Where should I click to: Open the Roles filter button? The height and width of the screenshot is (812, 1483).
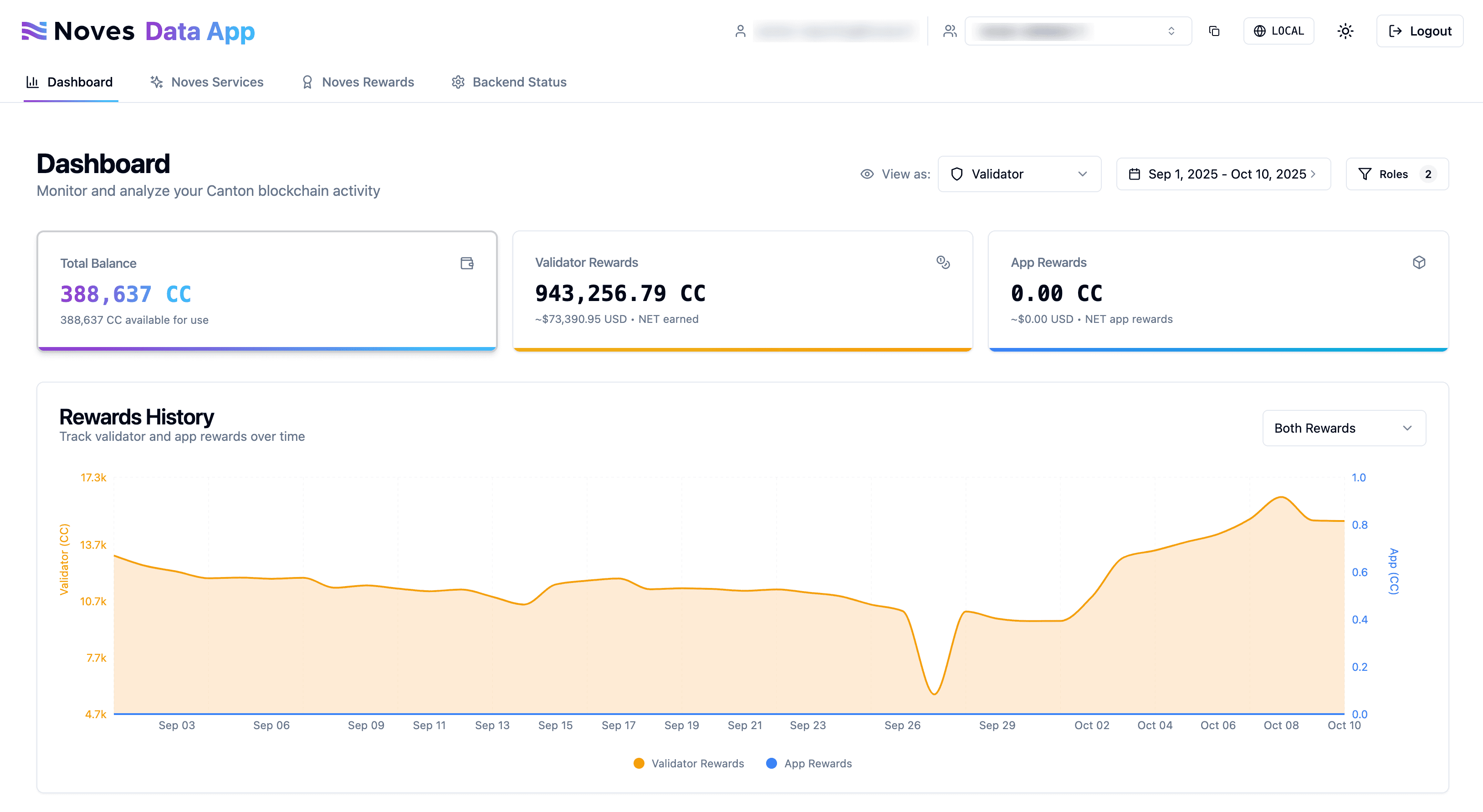pyautogui.click(x=1396, y=174)
